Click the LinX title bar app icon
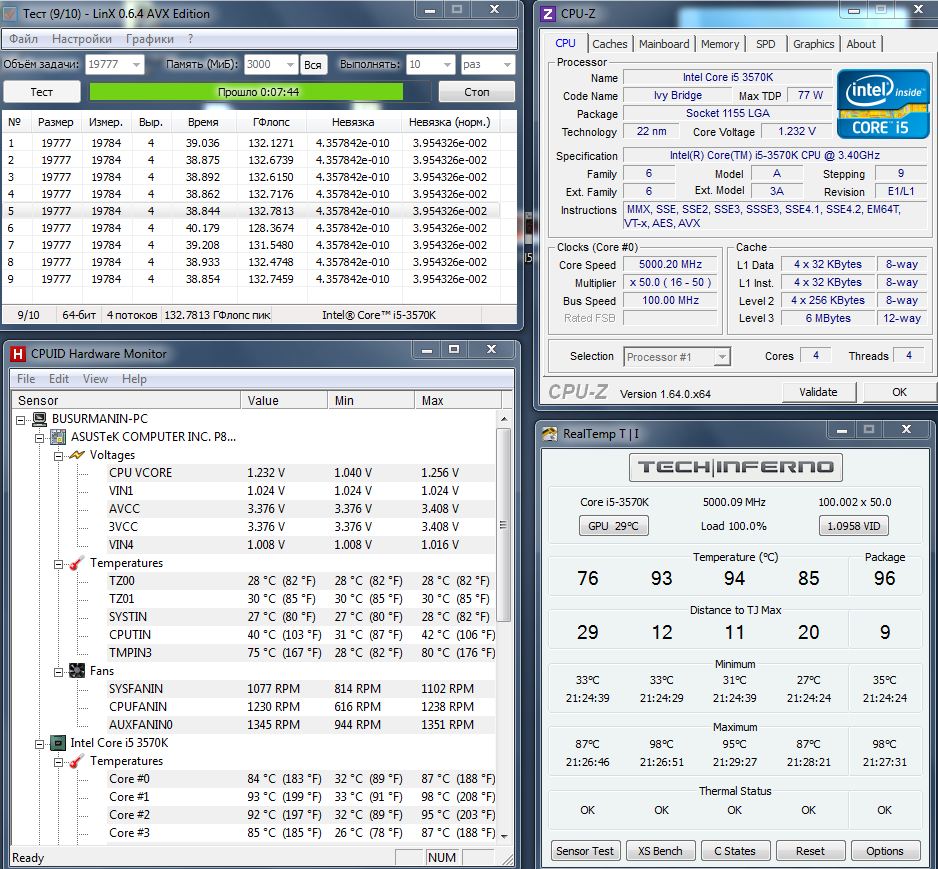Viewport: 938px width, 869px height. [10, 13]
